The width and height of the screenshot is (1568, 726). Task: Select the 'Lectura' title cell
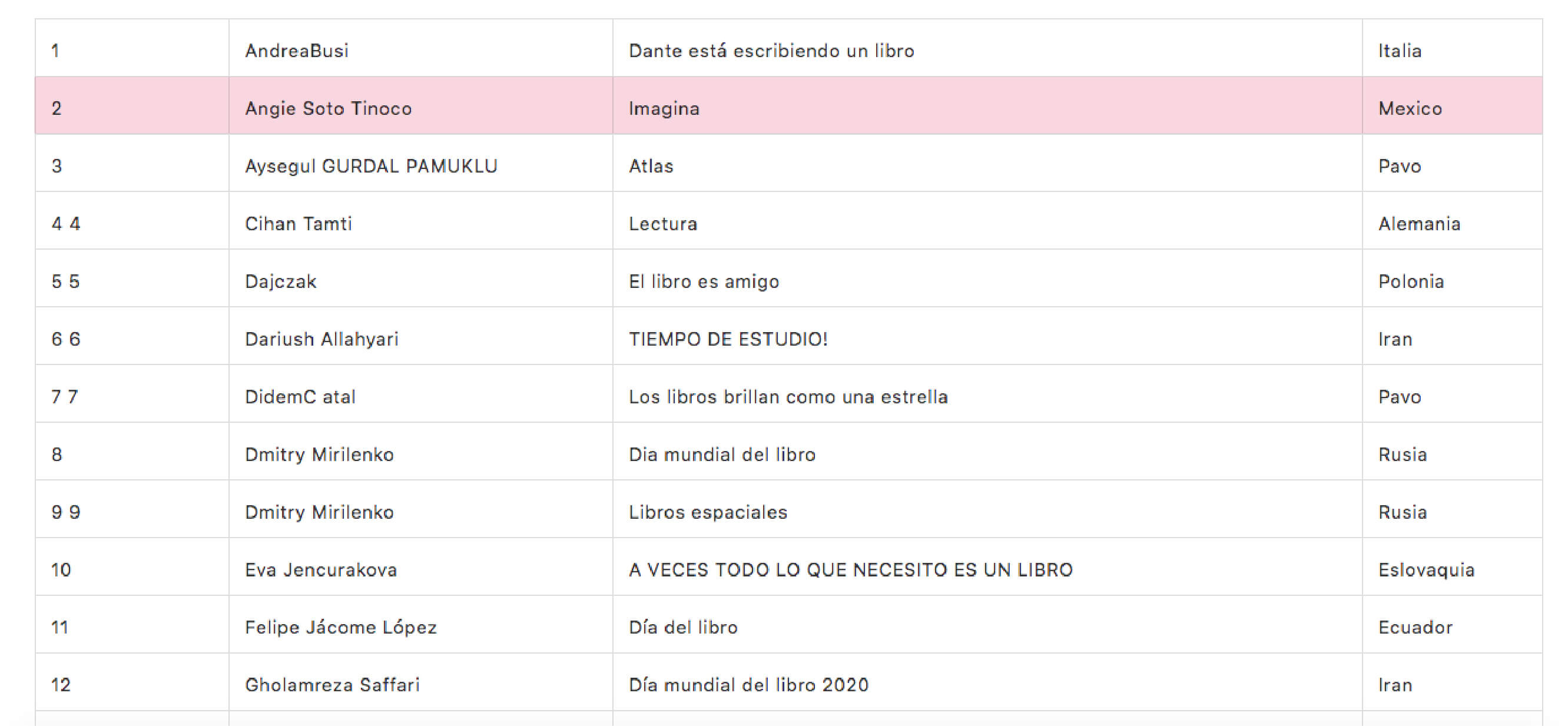987,220
